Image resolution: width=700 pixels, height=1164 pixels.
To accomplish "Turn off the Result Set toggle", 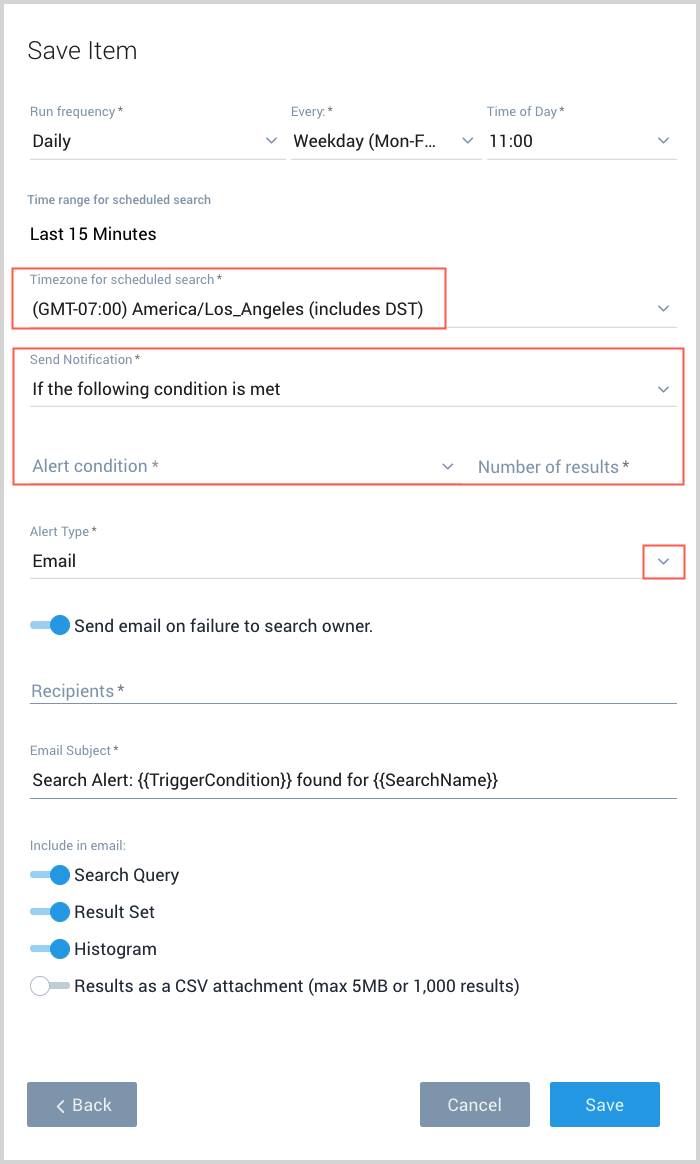I will coord(50,912).
